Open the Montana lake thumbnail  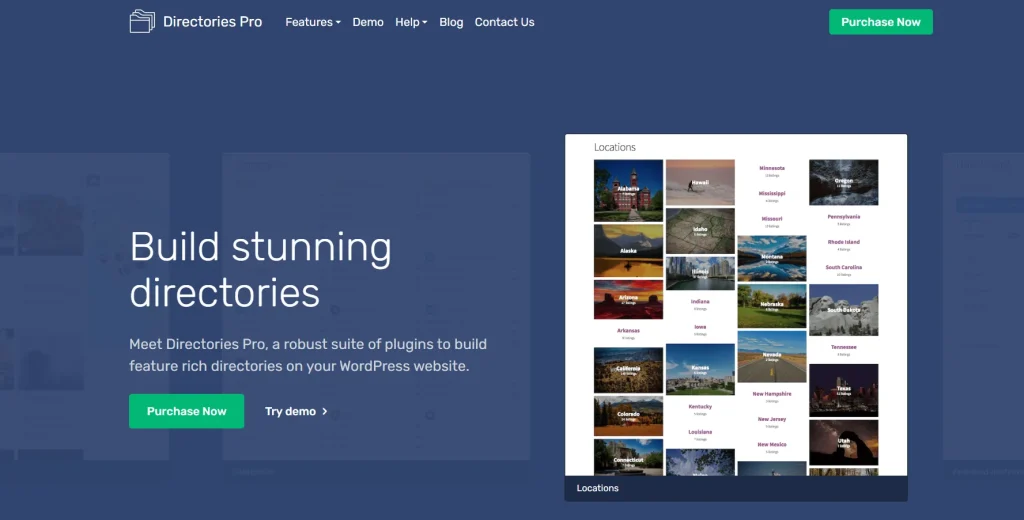[x=772, y=258]
